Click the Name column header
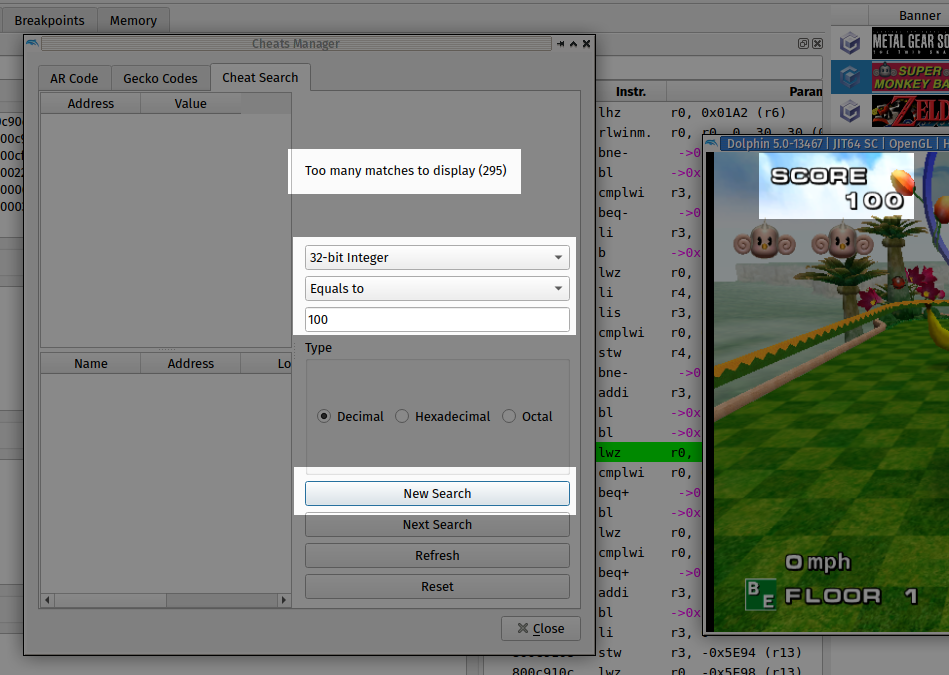 point(91,363)
